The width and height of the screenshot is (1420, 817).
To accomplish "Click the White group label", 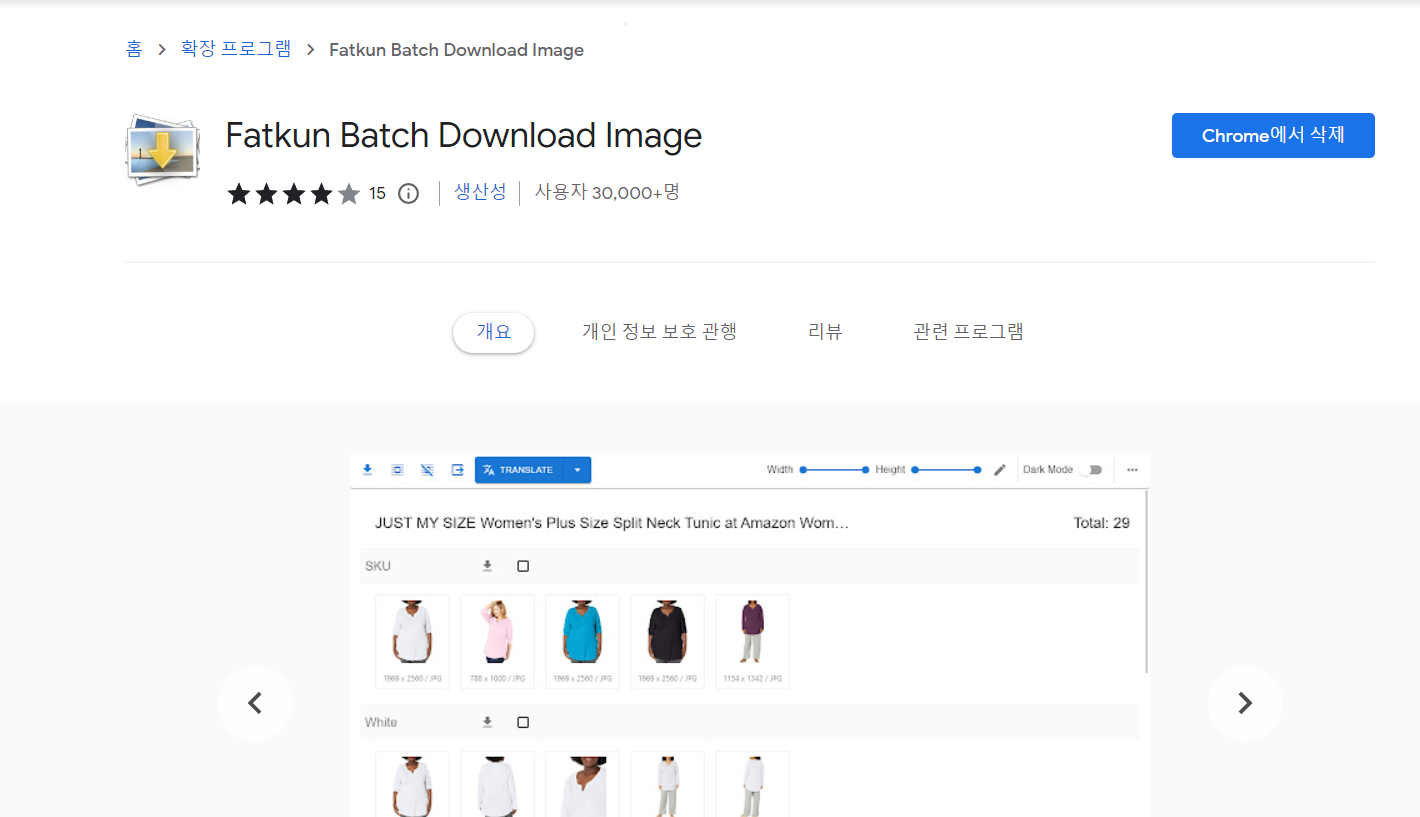I will (381, 722).
